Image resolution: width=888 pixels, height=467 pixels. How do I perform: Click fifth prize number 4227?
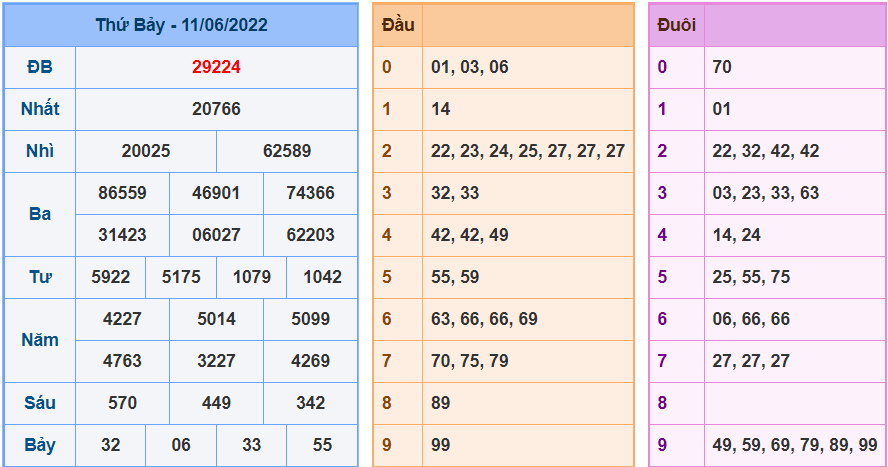point(122,319)
